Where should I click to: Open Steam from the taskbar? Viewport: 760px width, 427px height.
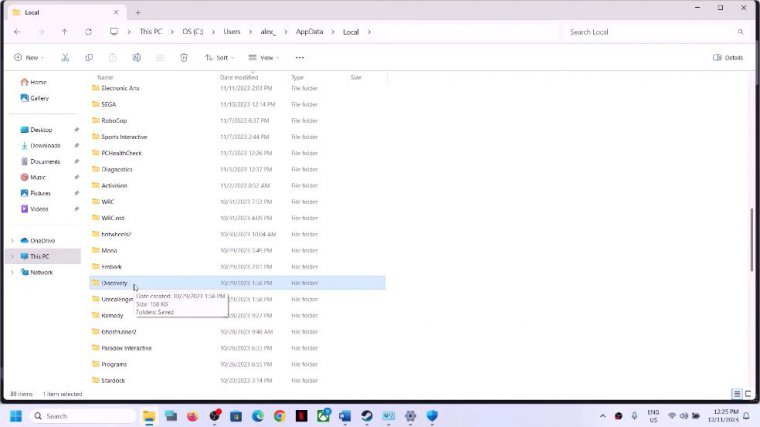pyautogui.click(x=365, y=415)
